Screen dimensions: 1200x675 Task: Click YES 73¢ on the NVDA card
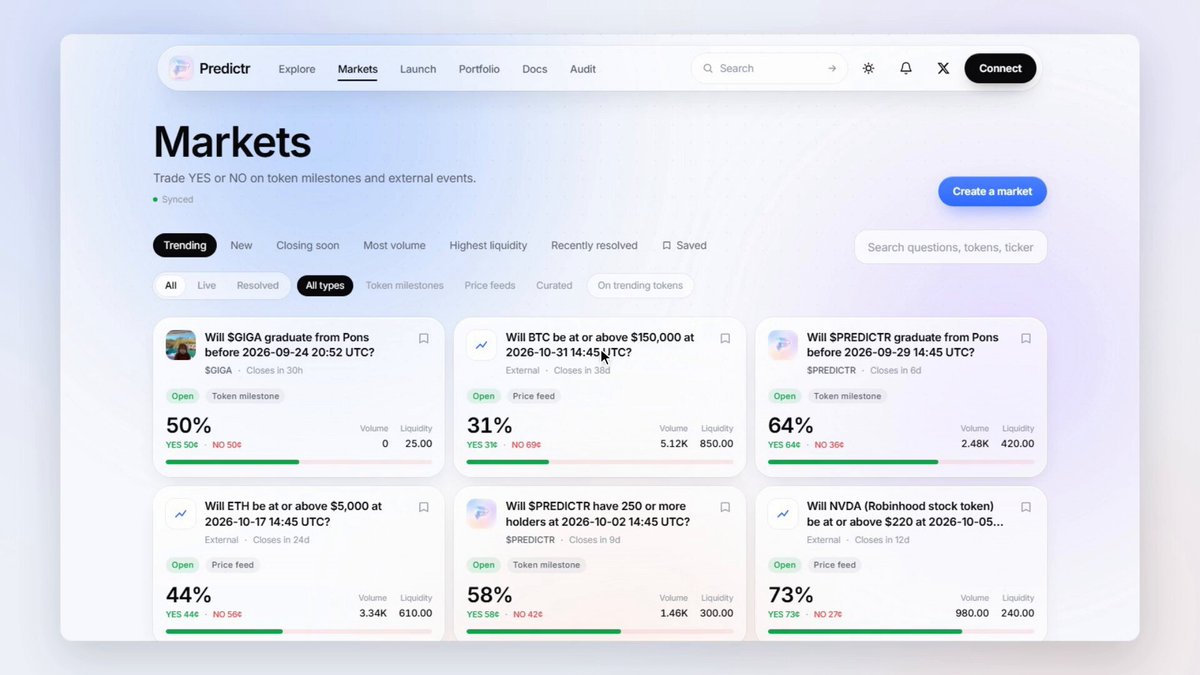pyautogui.click(x=784, y=614)
